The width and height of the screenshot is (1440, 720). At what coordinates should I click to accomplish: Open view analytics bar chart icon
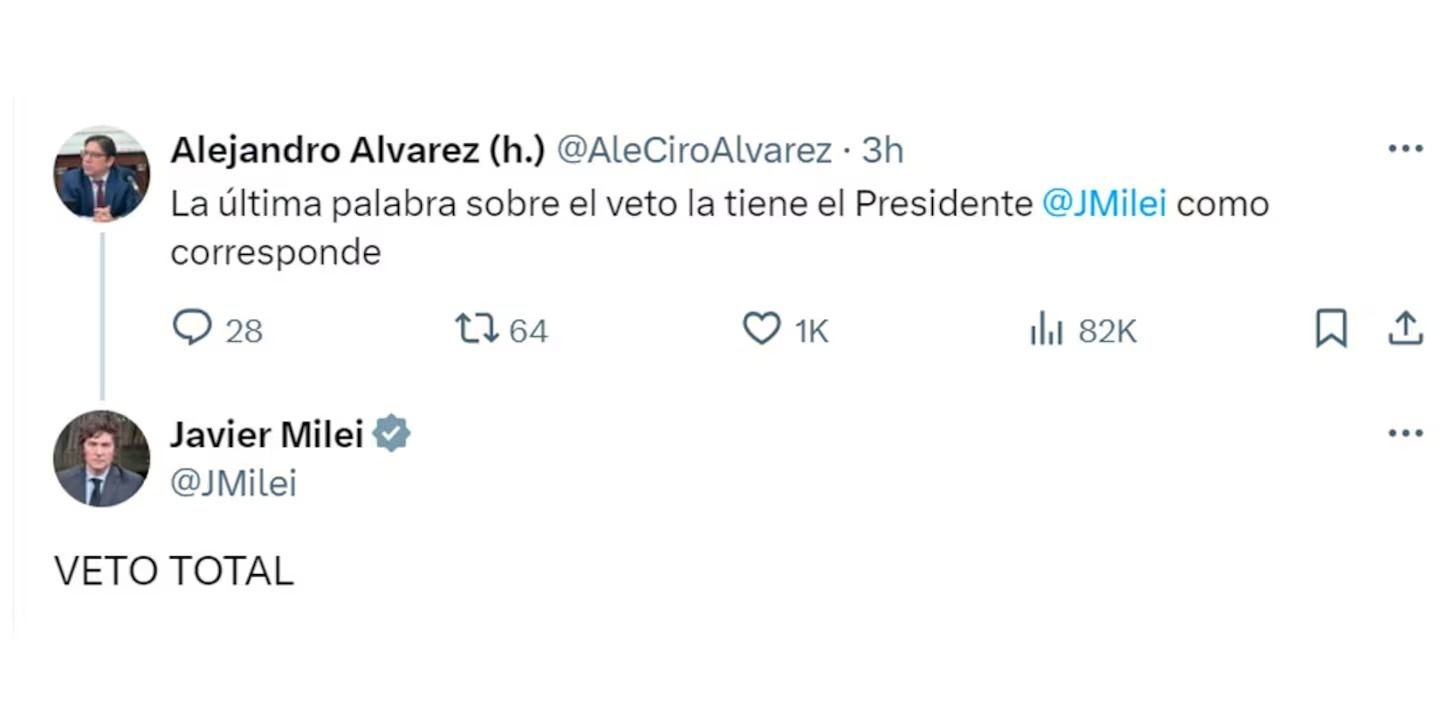pos(1046,330)
